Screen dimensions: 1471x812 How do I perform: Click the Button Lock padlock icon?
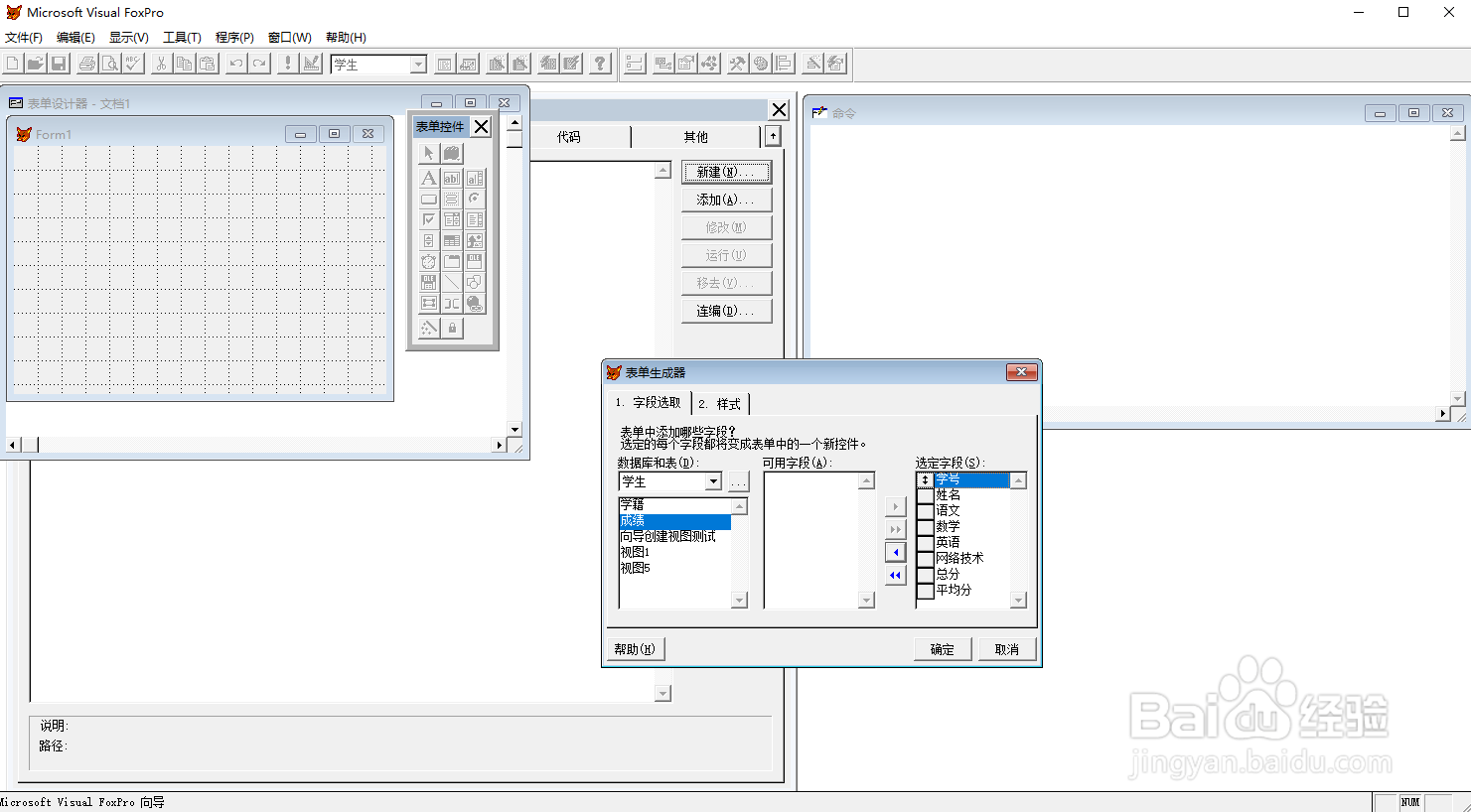click(452, 328)
